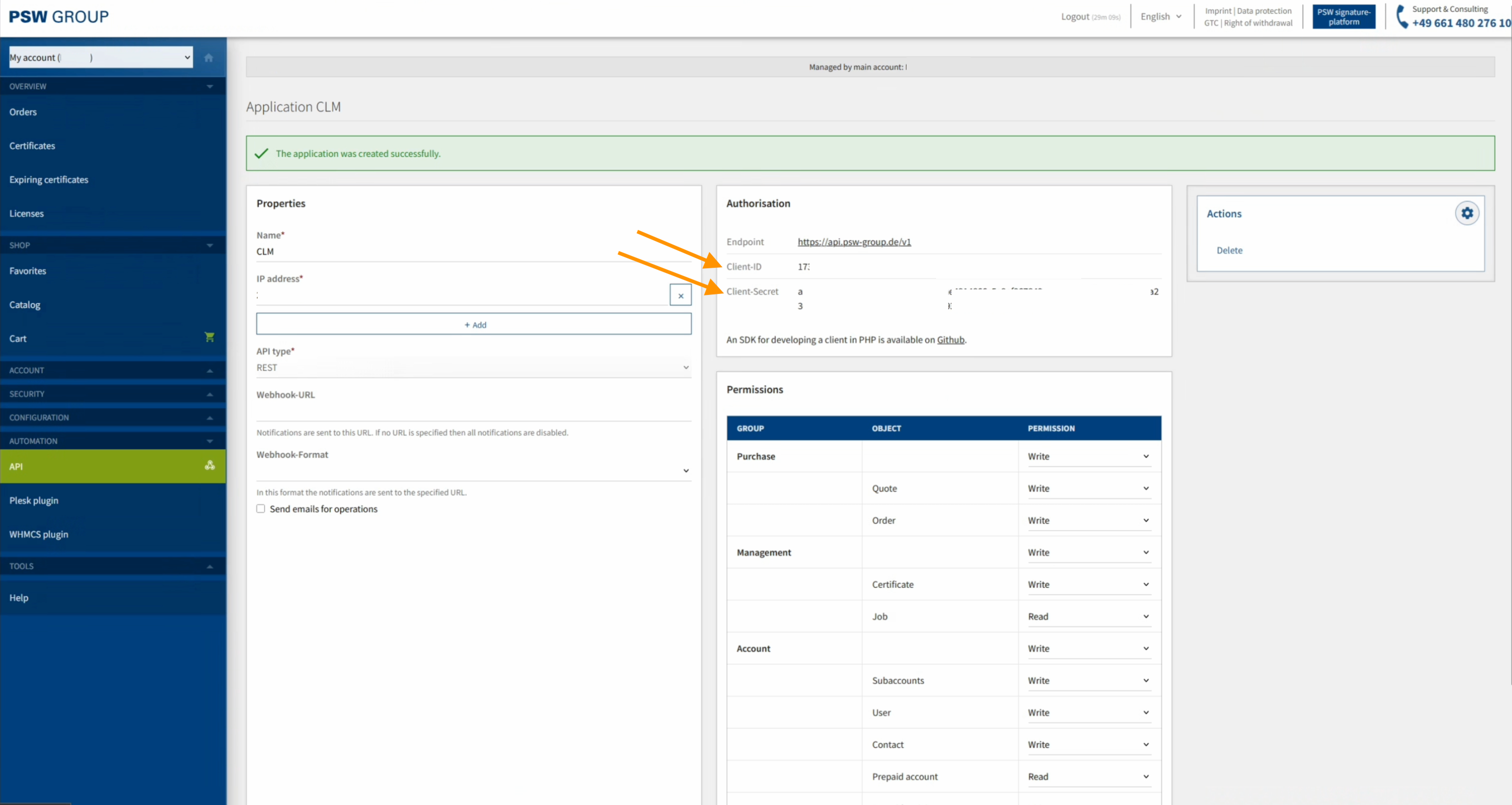
Task: Open Plesk plugin menu item
Action: (34, 500)
